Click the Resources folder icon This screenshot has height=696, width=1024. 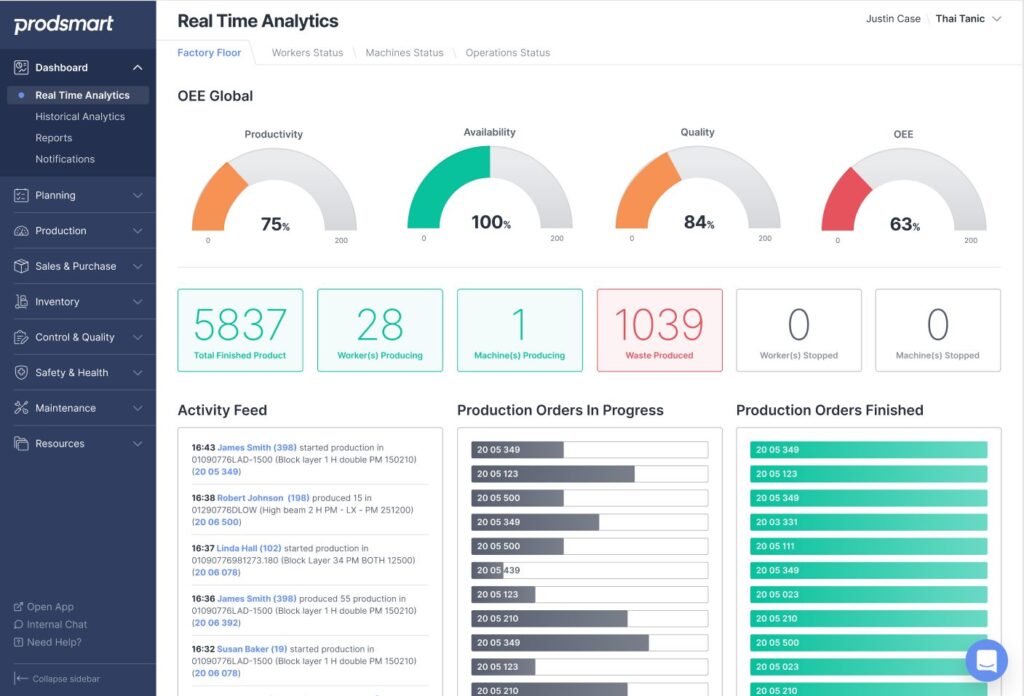click(x=22, y=443)
